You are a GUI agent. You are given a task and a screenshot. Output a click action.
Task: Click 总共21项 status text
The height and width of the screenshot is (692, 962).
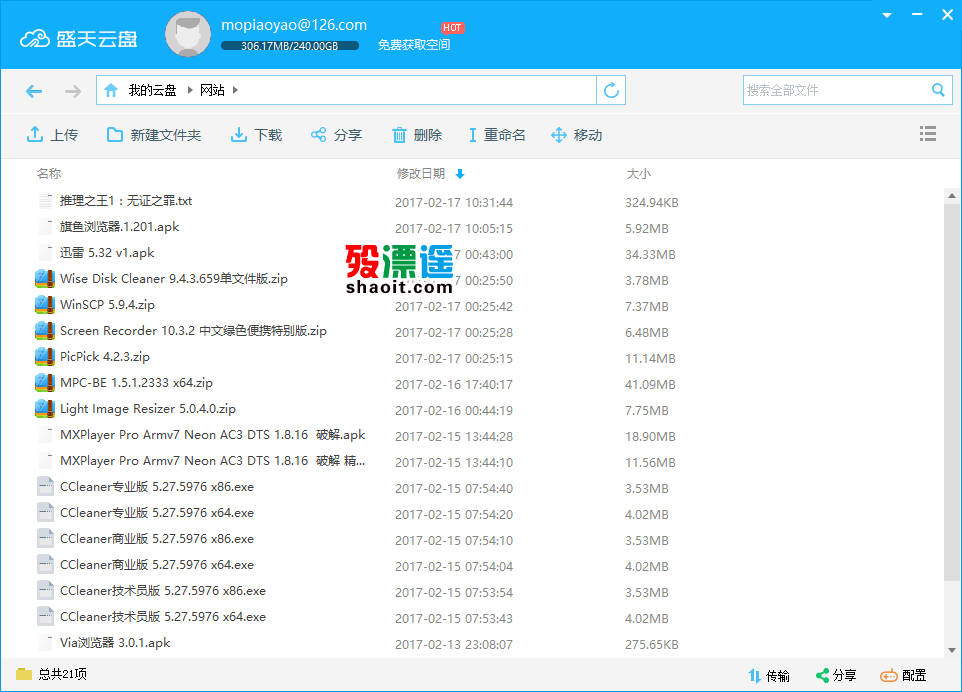pos(63,674)
